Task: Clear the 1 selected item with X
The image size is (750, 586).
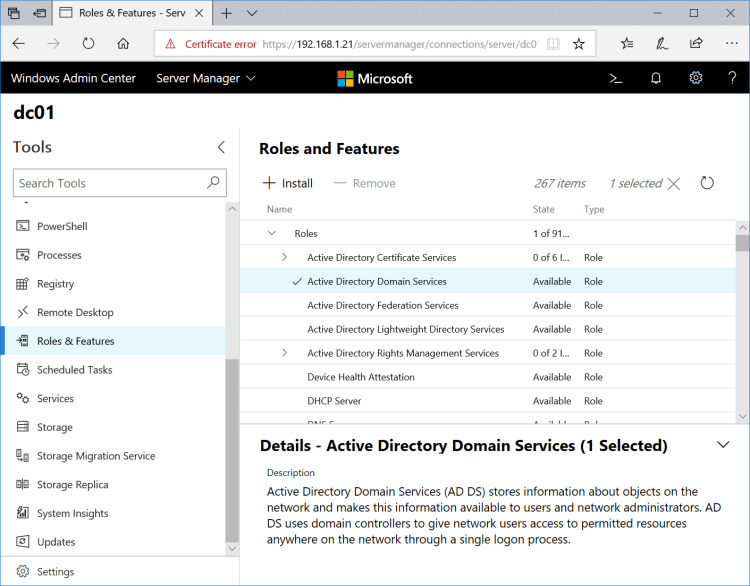Action: (673, 183)
